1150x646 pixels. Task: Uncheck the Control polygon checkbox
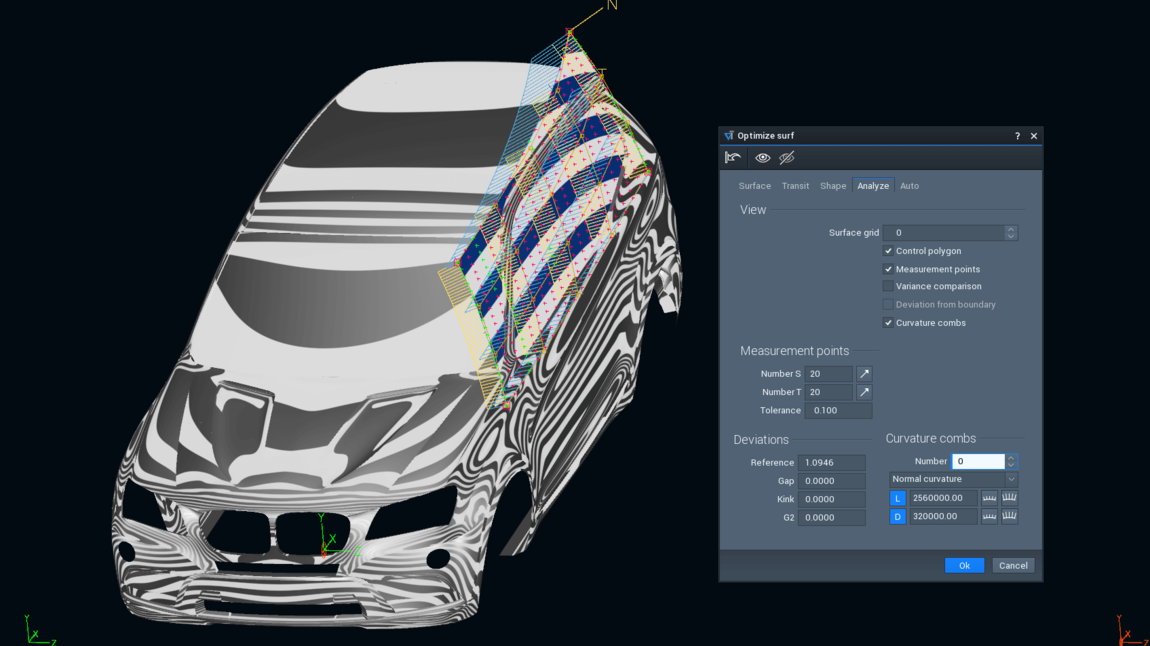(x=888, y=251)
